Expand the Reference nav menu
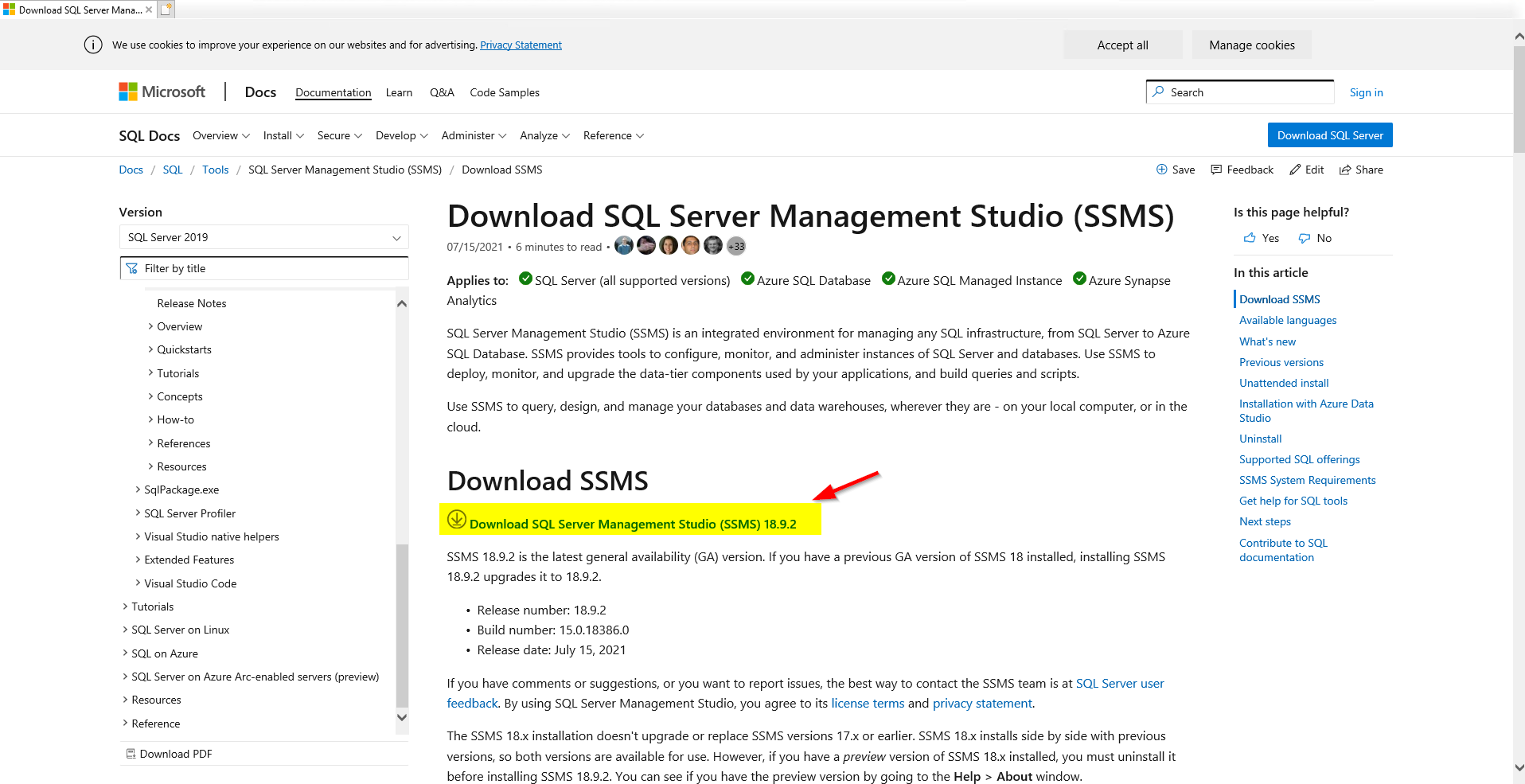Image resolution: width=1525 pixels, height=784 pixels. [x=614, y=136]
